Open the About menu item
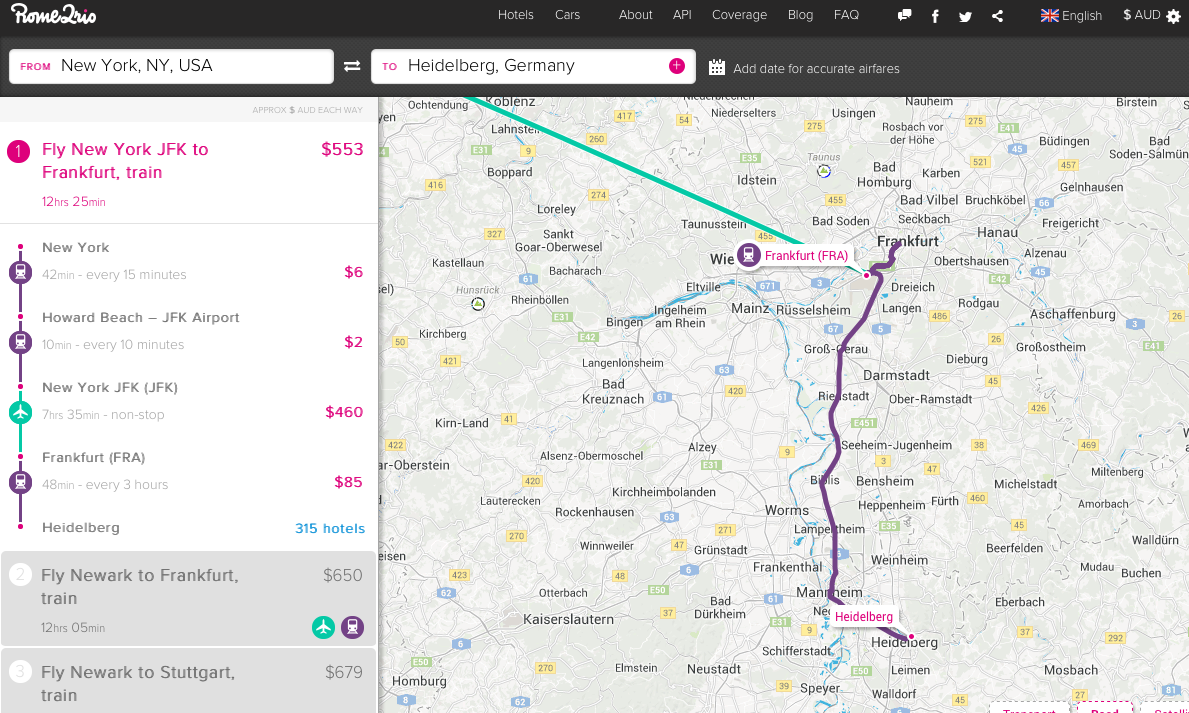This screenshot has height=713, width=1189. [x=635, y=14]
